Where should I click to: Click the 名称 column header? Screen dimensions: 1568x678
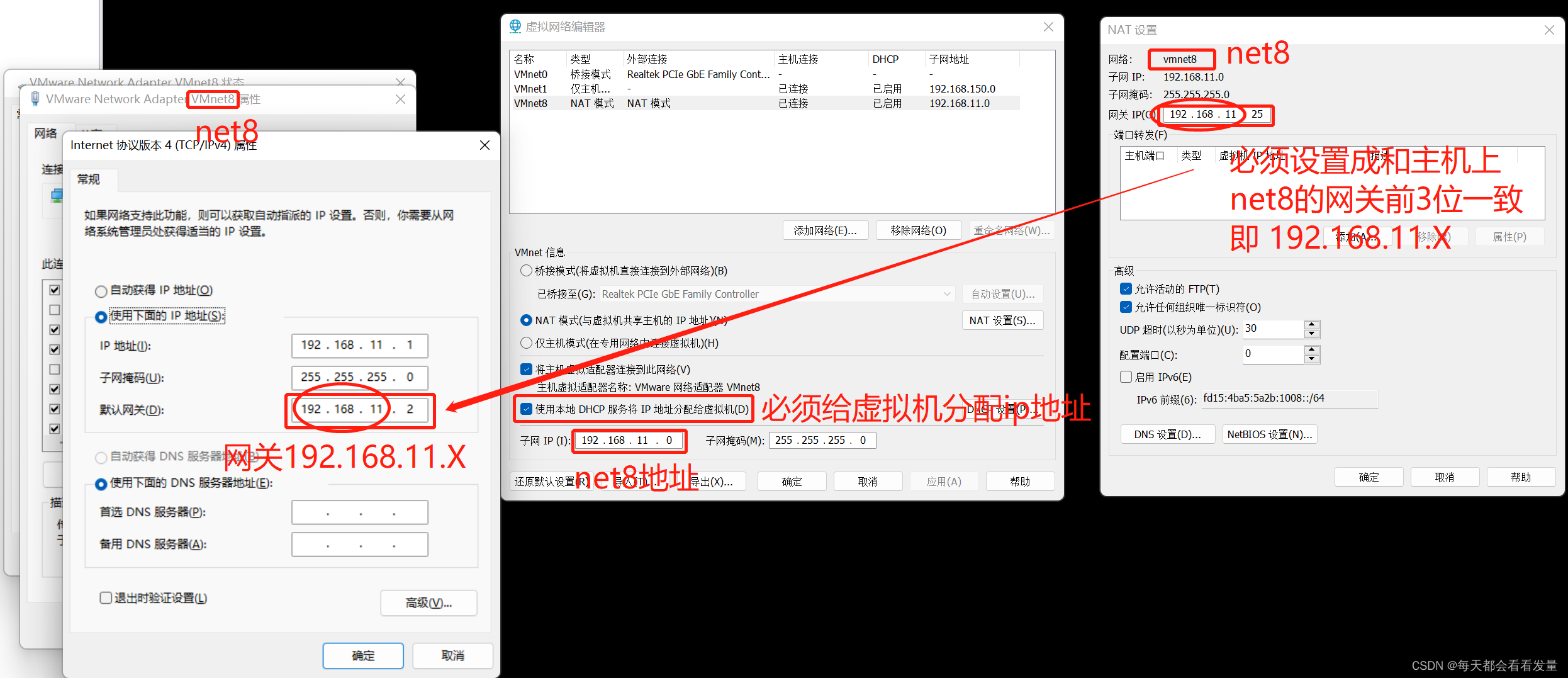click(x=524, y=59)
